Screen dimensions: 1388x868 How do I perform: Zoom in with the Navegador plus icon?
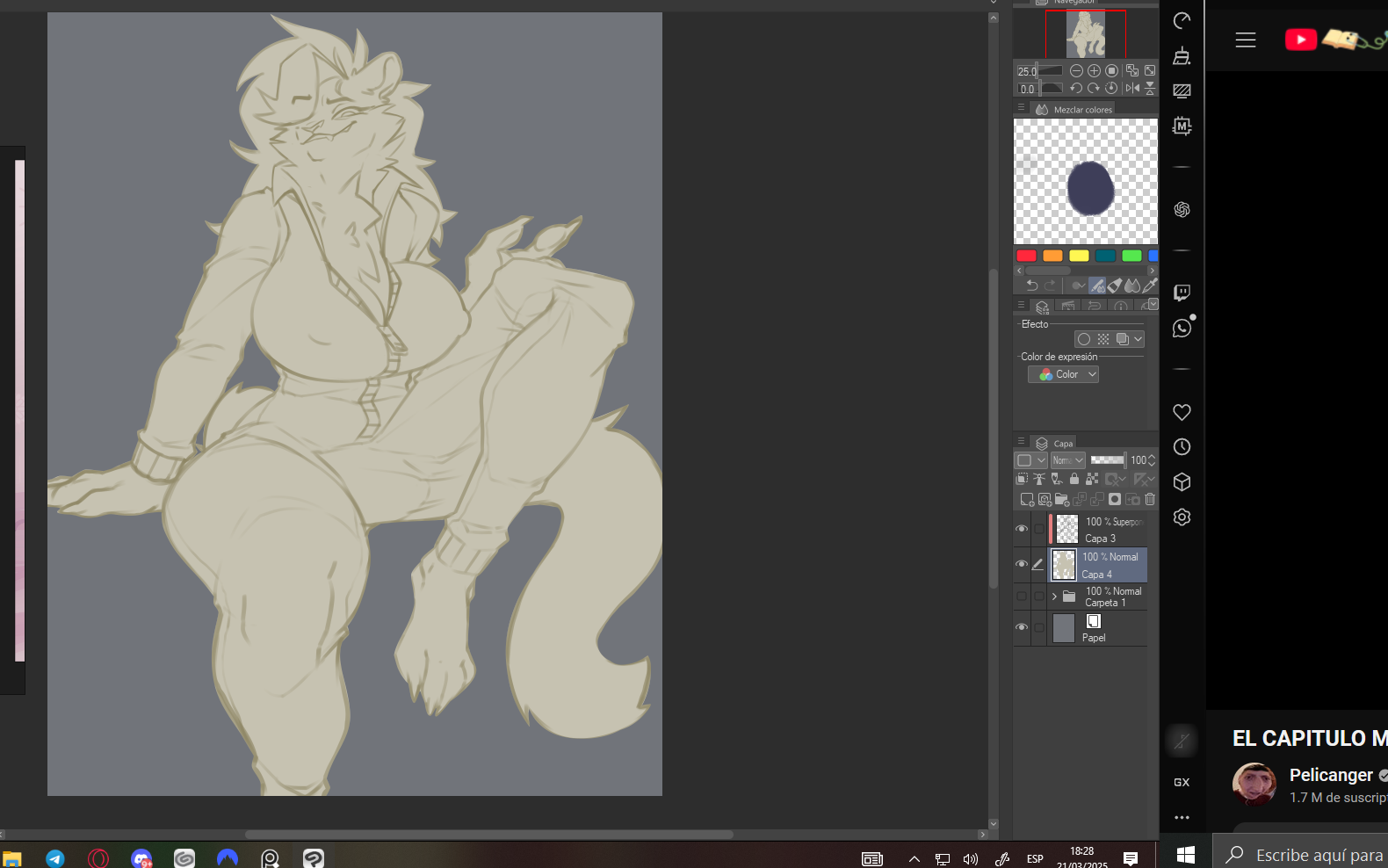click(1094, 71)
